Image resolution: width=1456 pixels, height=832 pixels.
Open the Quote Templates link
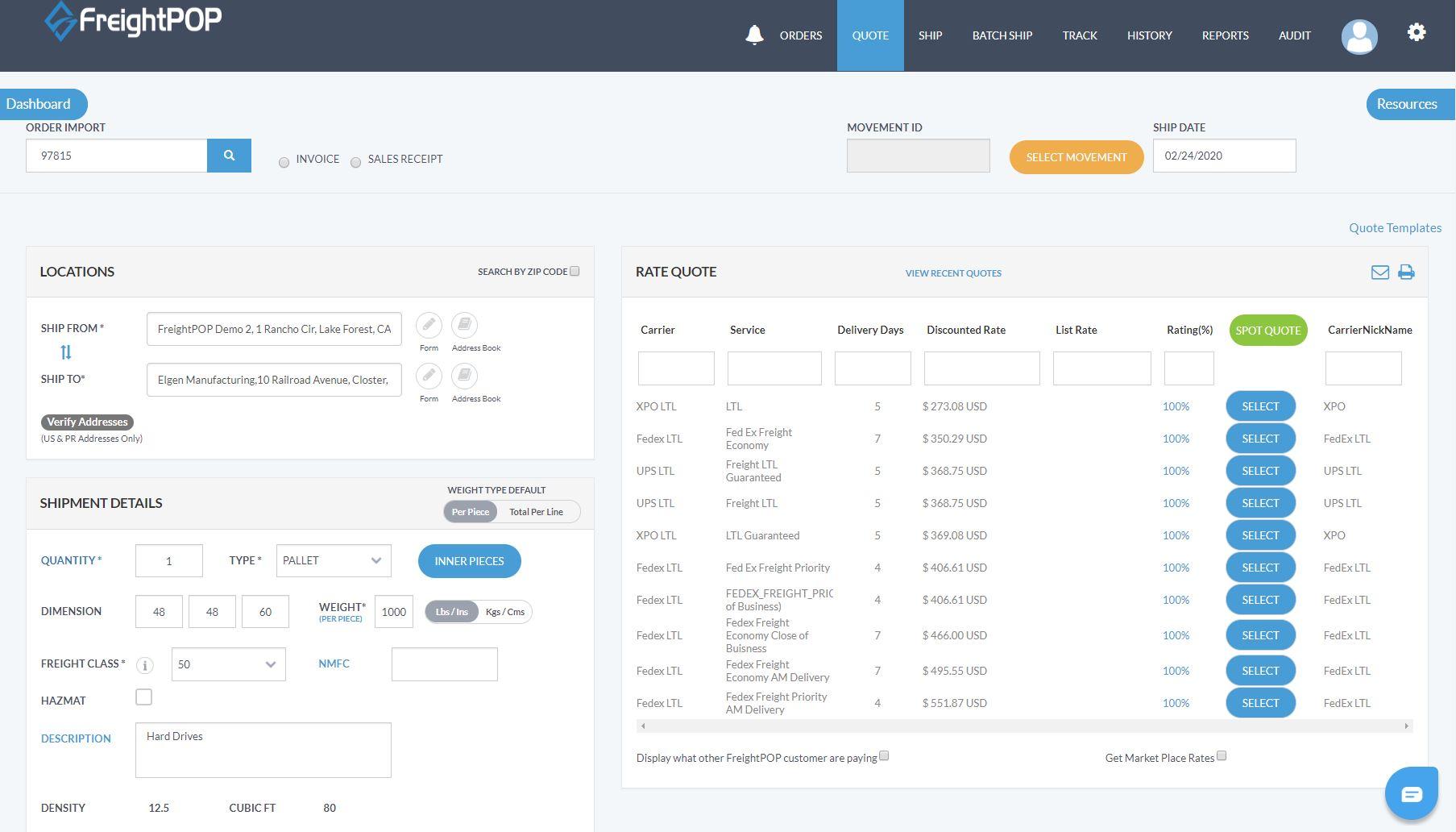tap(1395, 228)
